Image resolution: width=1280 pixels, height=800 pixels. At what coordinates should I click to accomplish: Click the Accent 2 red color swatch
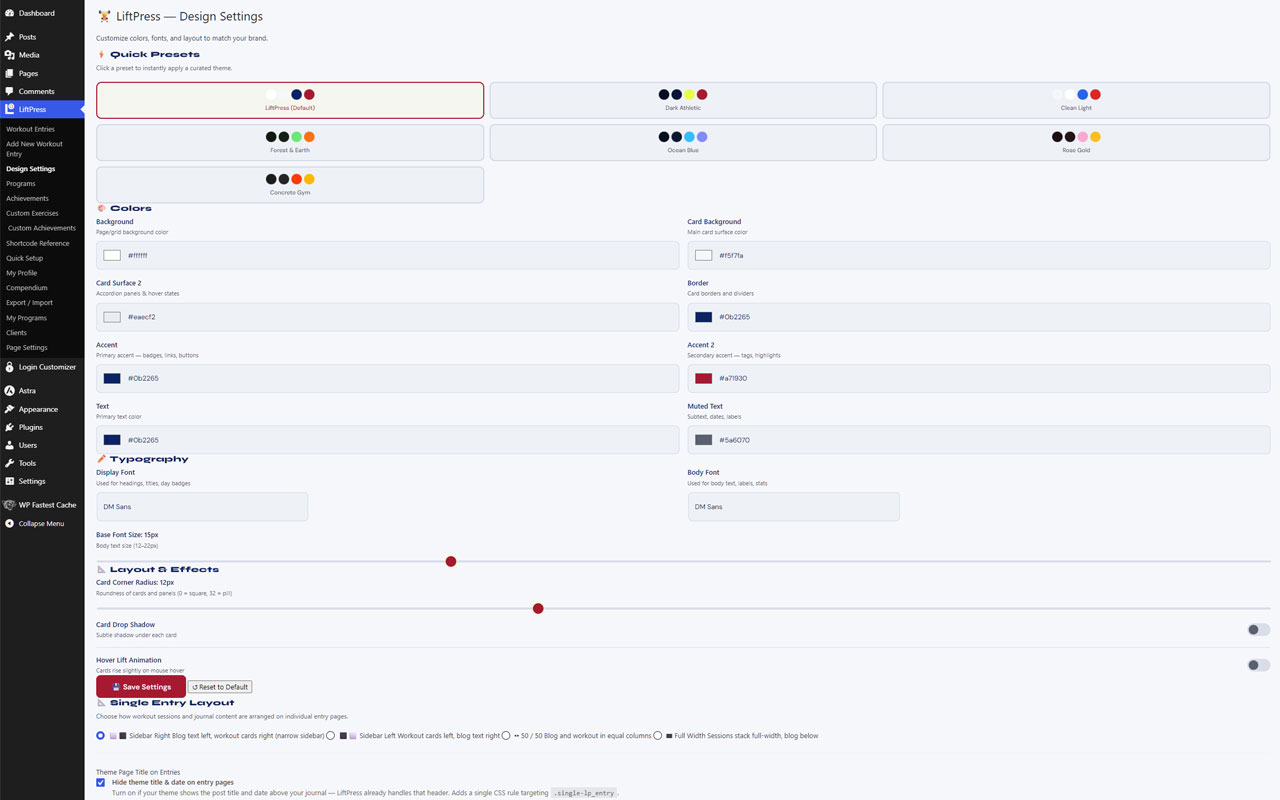pyautogui.click(x=703, y=378)
